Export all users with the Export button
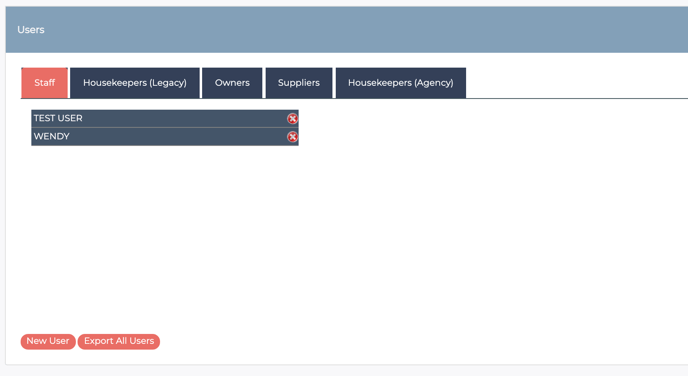Image resolution: width=688 pixels, height=376 pixels. click(x=119, y=341)
